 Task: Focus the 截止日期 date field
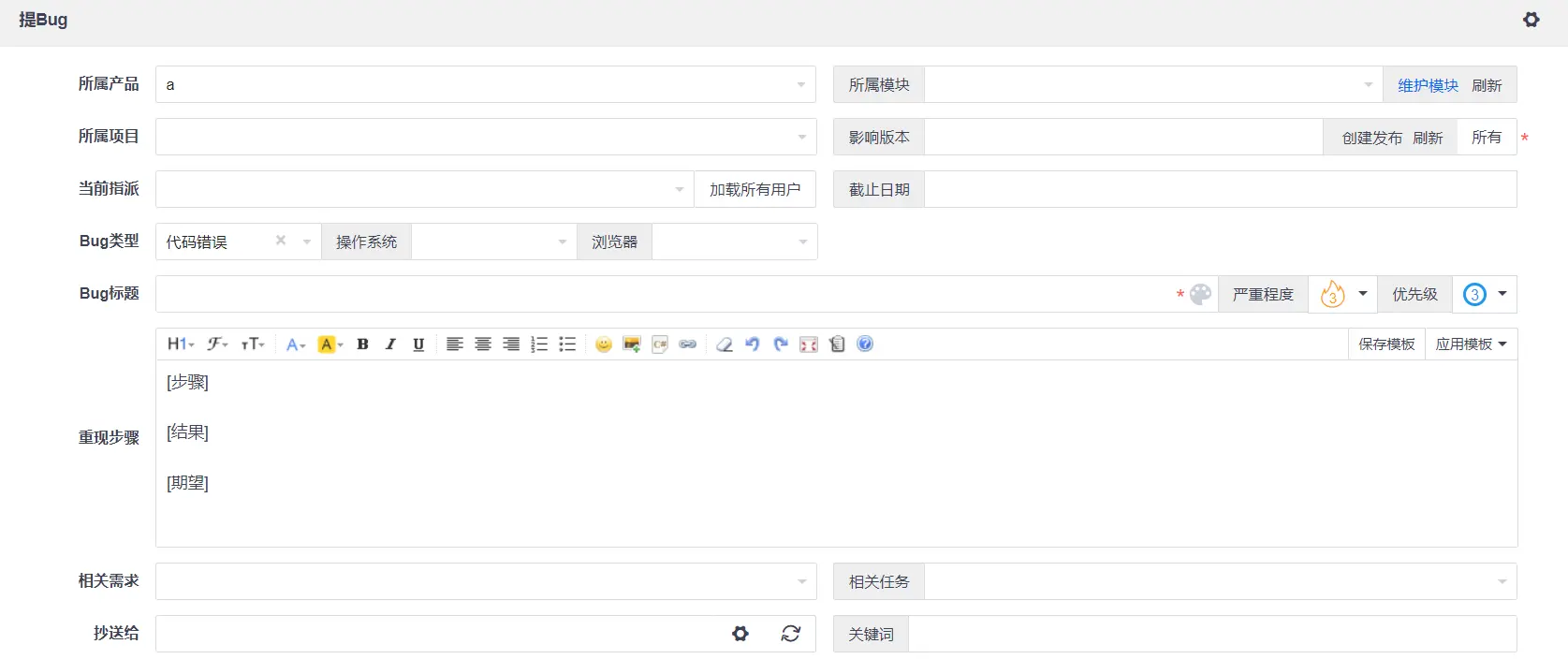(1220, 189)
